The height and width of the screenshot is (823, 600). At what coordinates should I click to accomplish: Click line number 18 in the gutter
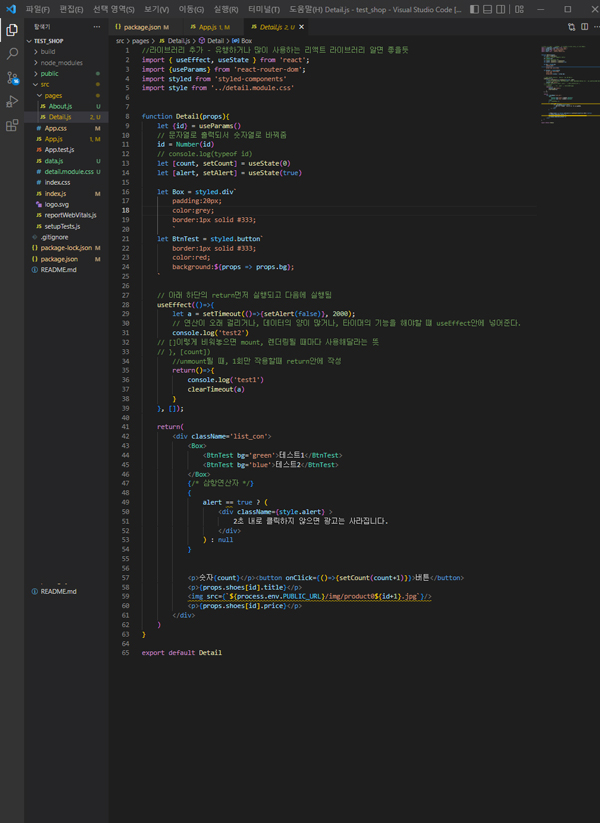(x=125, y=210)
